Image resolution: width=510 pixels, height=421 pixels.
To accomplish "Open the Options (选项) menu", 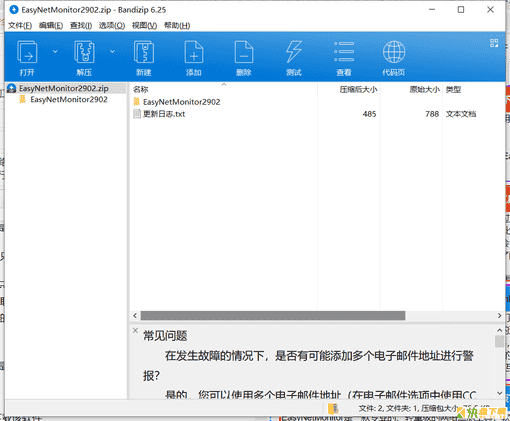I will [x=112, y=25].
